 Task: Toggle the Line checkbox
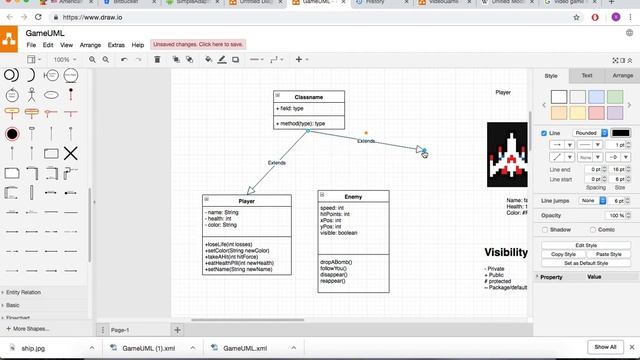[x=544, y=133]
